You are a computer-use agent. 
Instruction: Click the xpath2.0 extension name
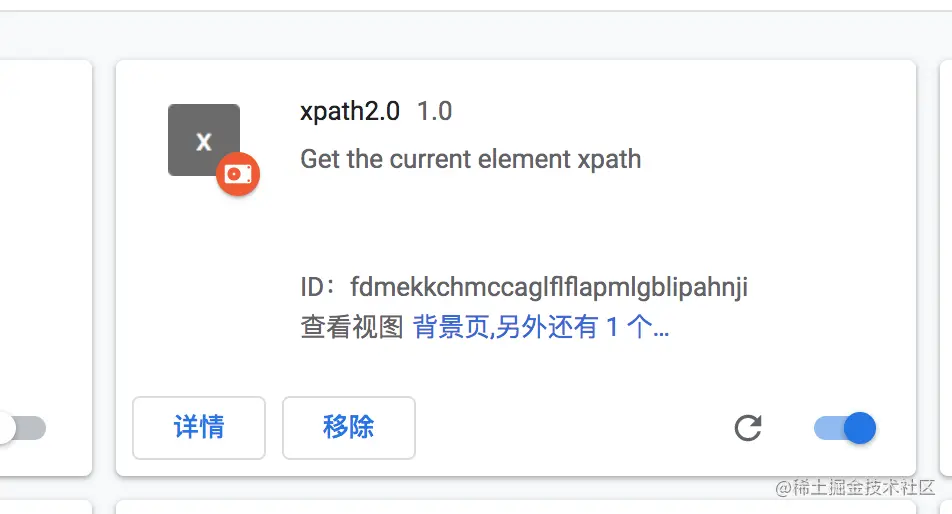coord(350,111)
